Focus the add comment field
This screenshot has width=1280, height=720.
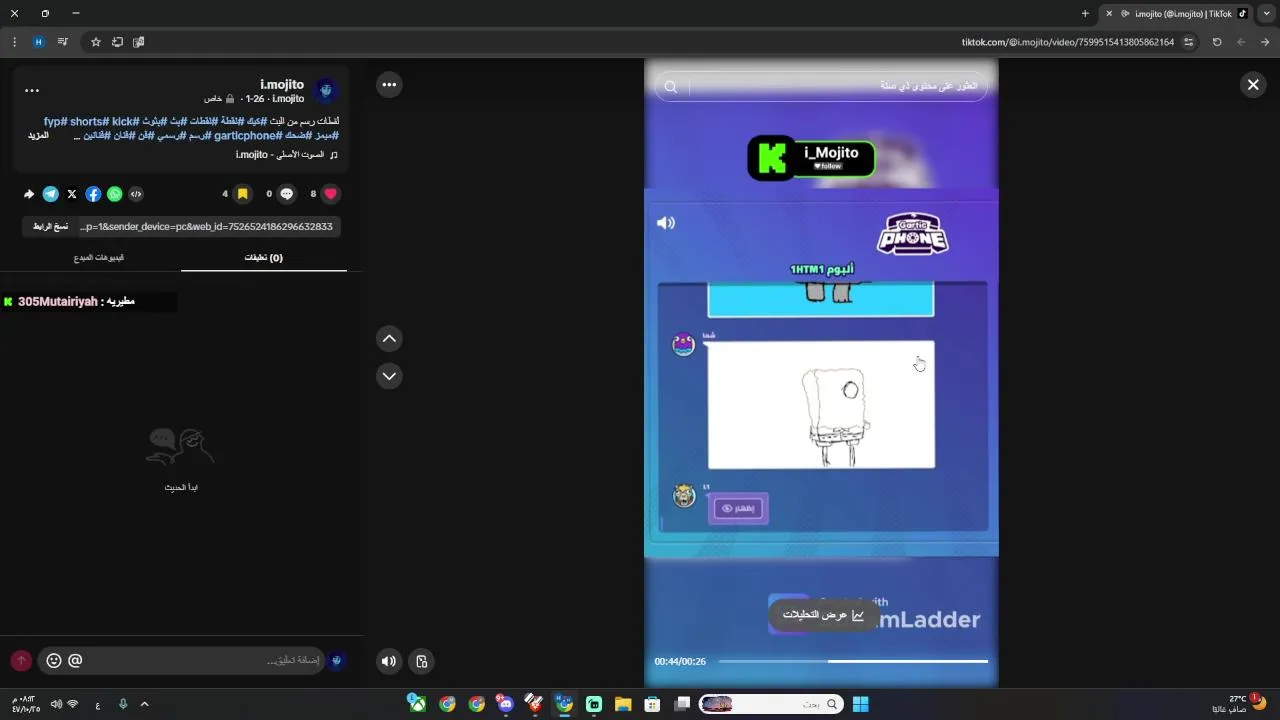pos(205,661)
